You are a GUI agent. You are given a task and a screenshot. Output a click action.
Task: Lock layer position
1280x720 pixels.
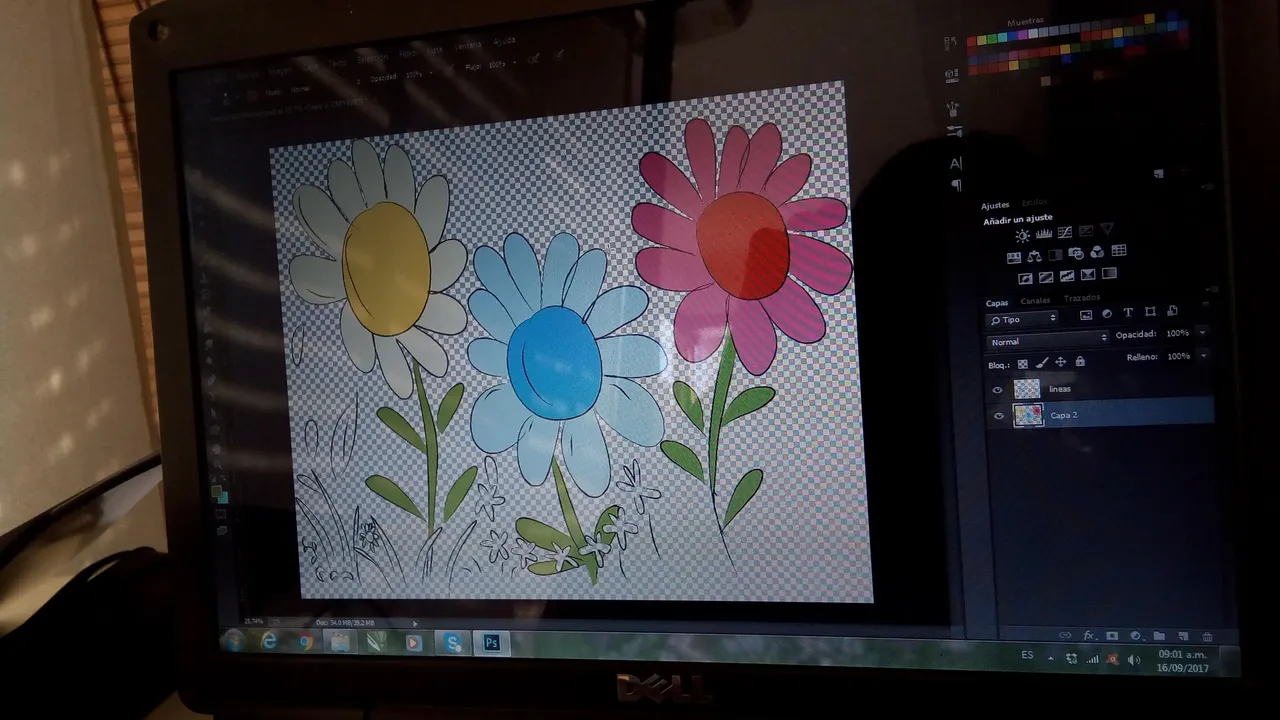[x=1061, y=362]
